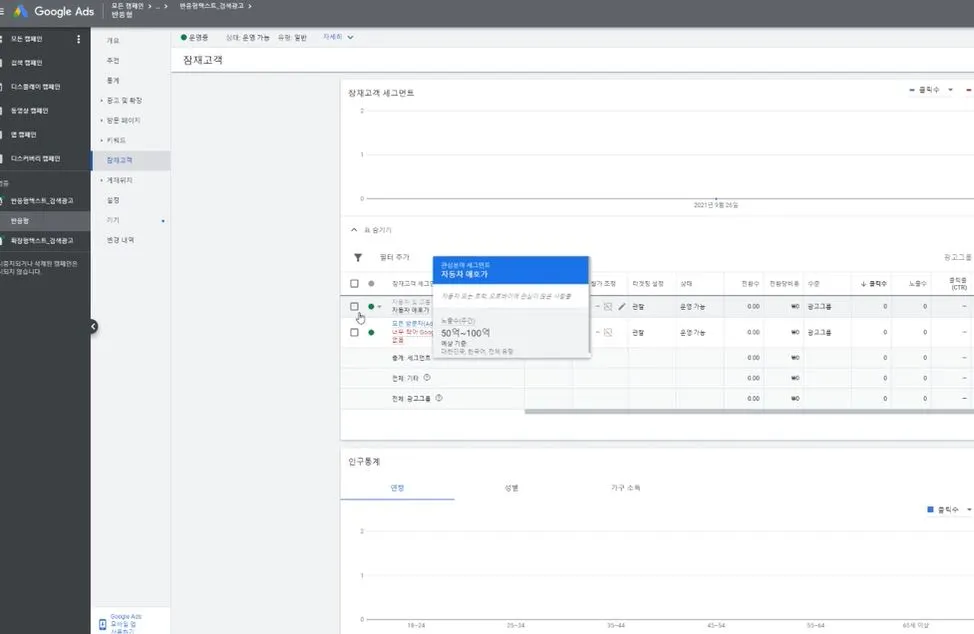The height and width of the screenshot is (634, 974).
Task: Click 50억~100억 impressions value in popup
Action: tap(466, 333)
